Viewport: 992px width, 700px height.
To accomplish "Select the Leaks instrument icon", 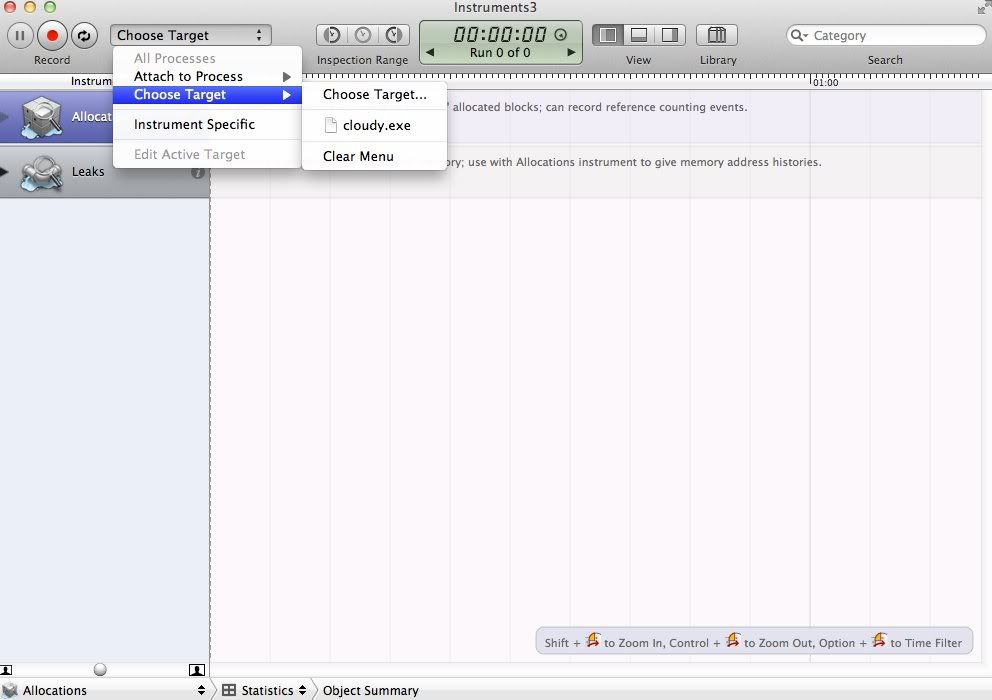I will (x=41, y=173).
